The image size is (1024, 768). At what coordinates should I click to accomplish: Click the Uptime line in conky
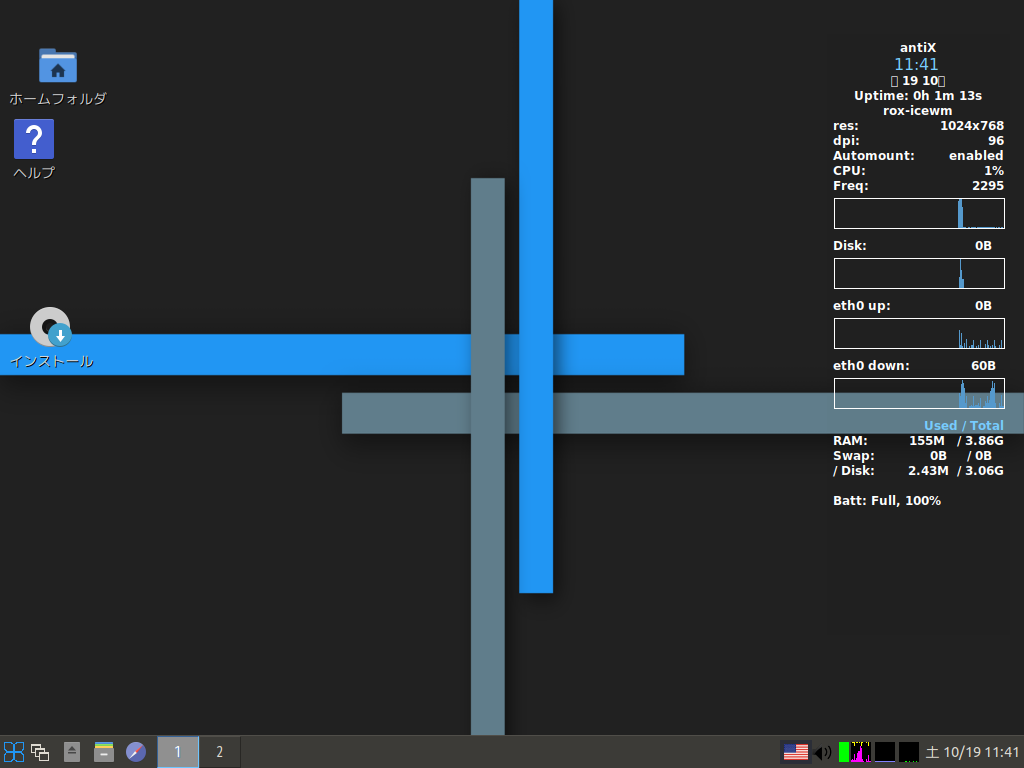tap(918, 95)
